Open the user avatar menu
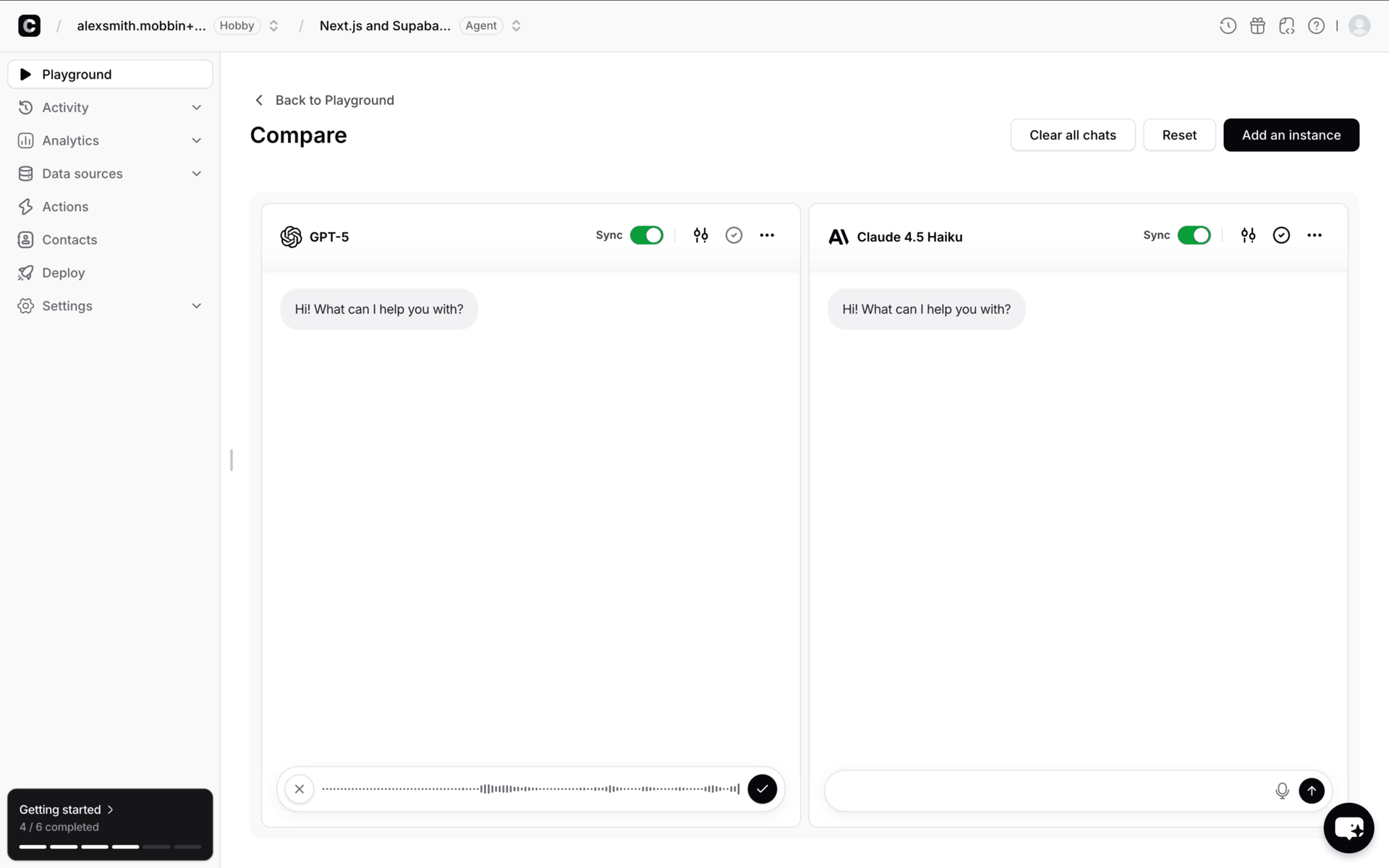This screenshot has height=868, width=1389. (1359, 26)
